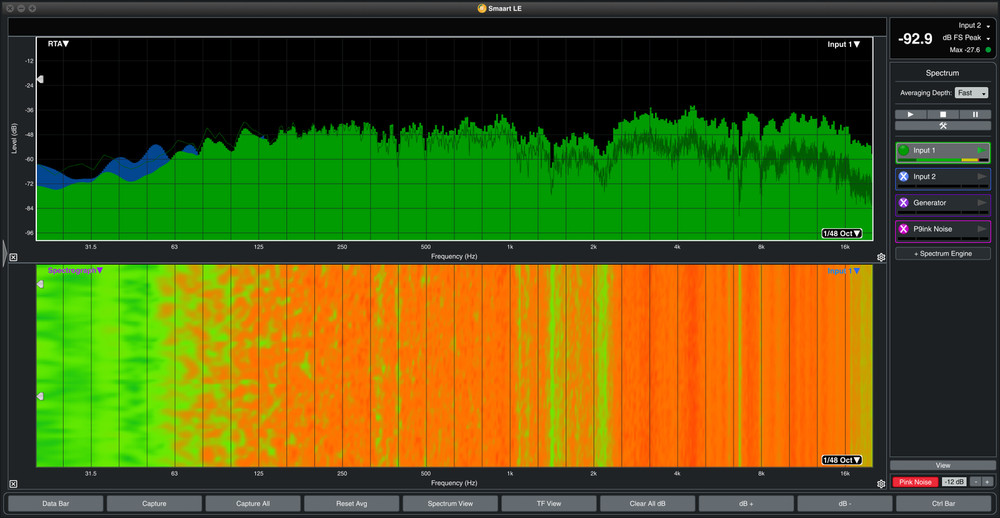Open spectrograph settings gear icon
This screenshot has width=1000, height=518.
(x=881, y=484)
